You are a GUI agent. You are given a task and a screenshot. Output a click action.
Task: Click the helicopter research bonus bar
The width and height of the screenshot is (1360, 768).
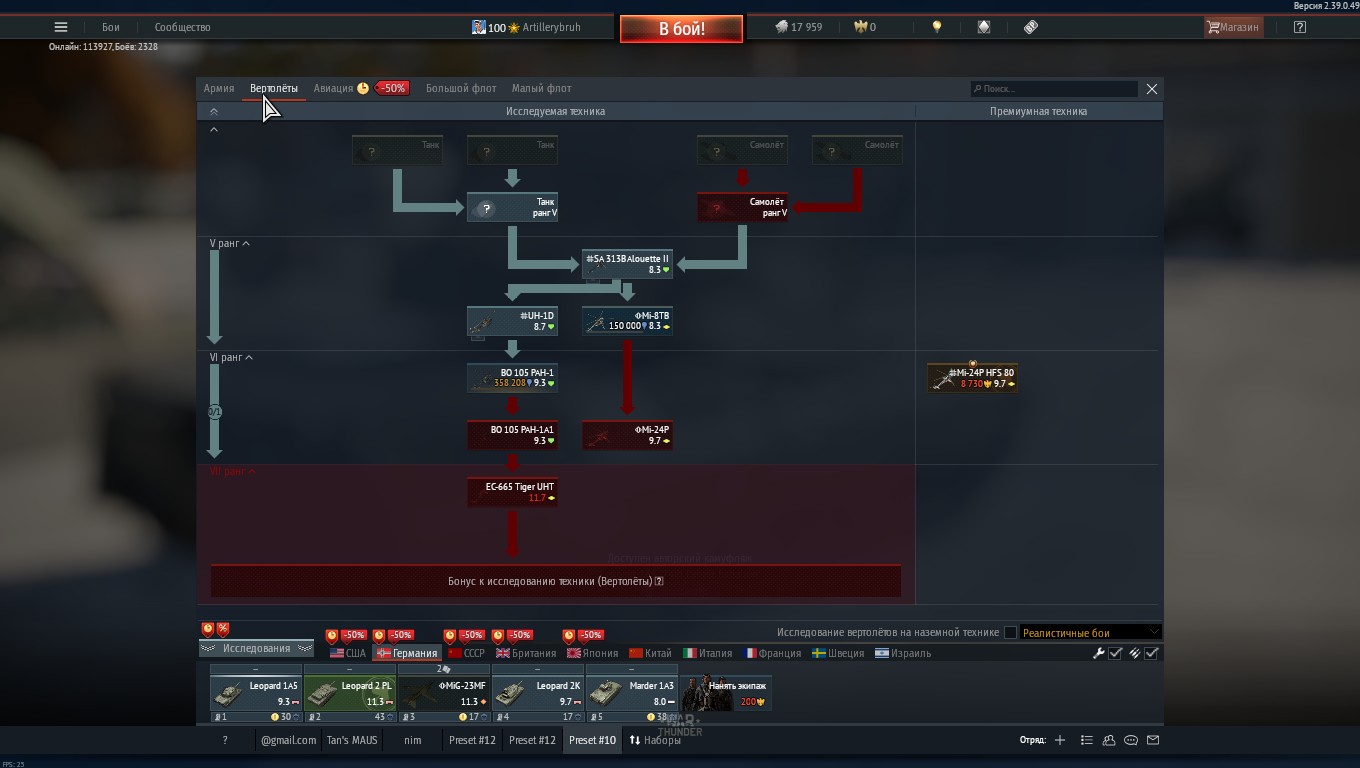pyautogui.click(x=556, y=581)
